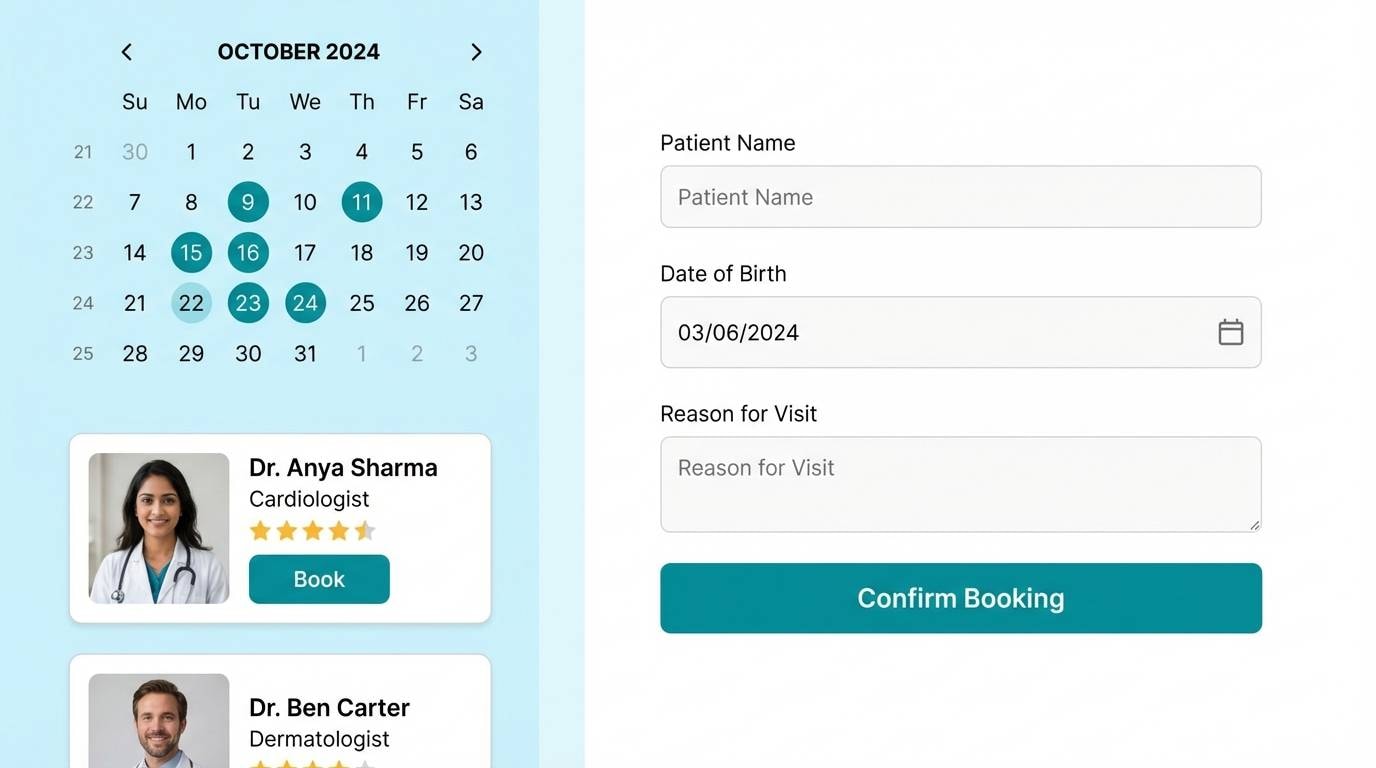Select October 11 on the calendar

click(361, 201)
